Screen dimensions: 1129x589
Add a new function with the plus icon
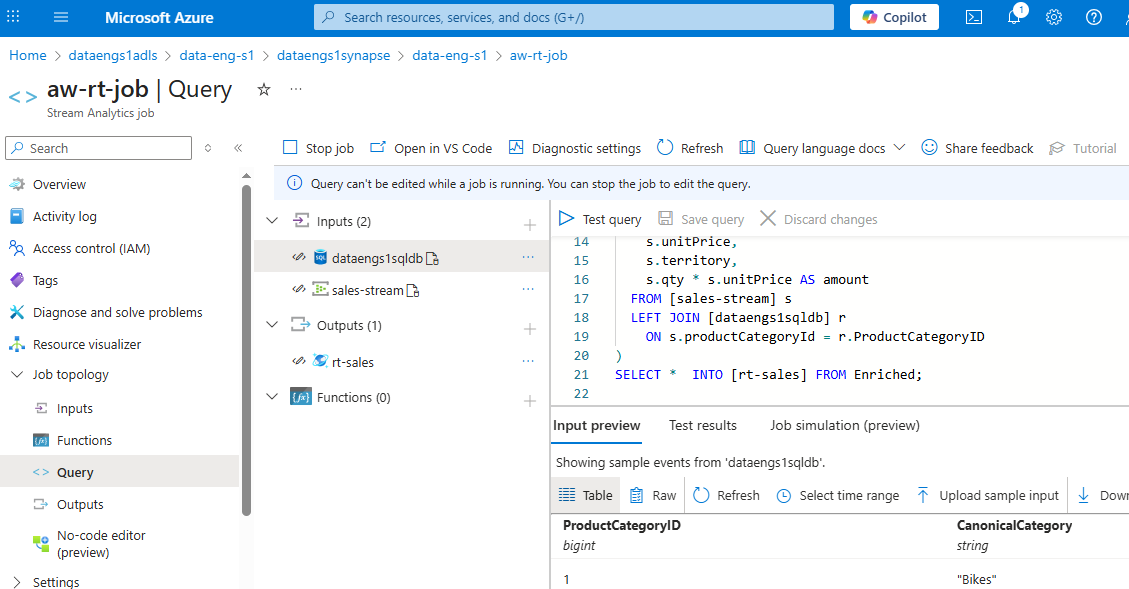(x=530, y=401)
